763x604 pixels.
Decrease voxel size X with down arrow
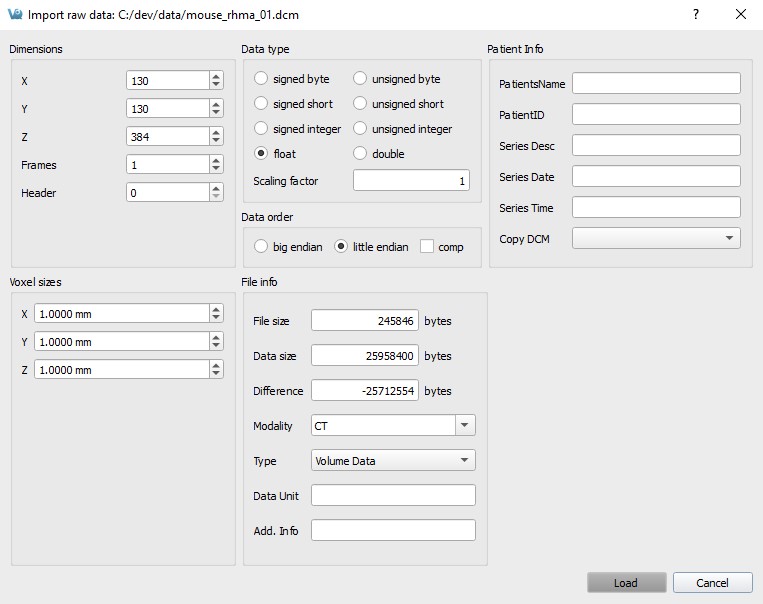coord(216,318)
